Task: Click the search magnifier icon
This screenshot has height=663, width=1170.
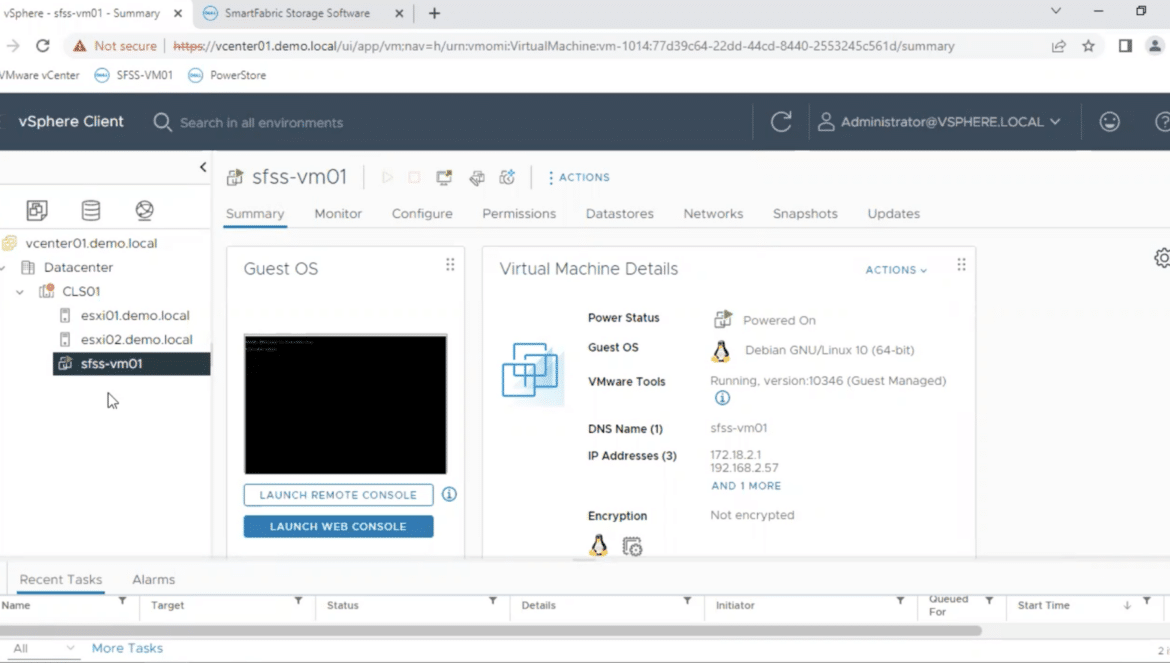Action: (x=162, y=122)
